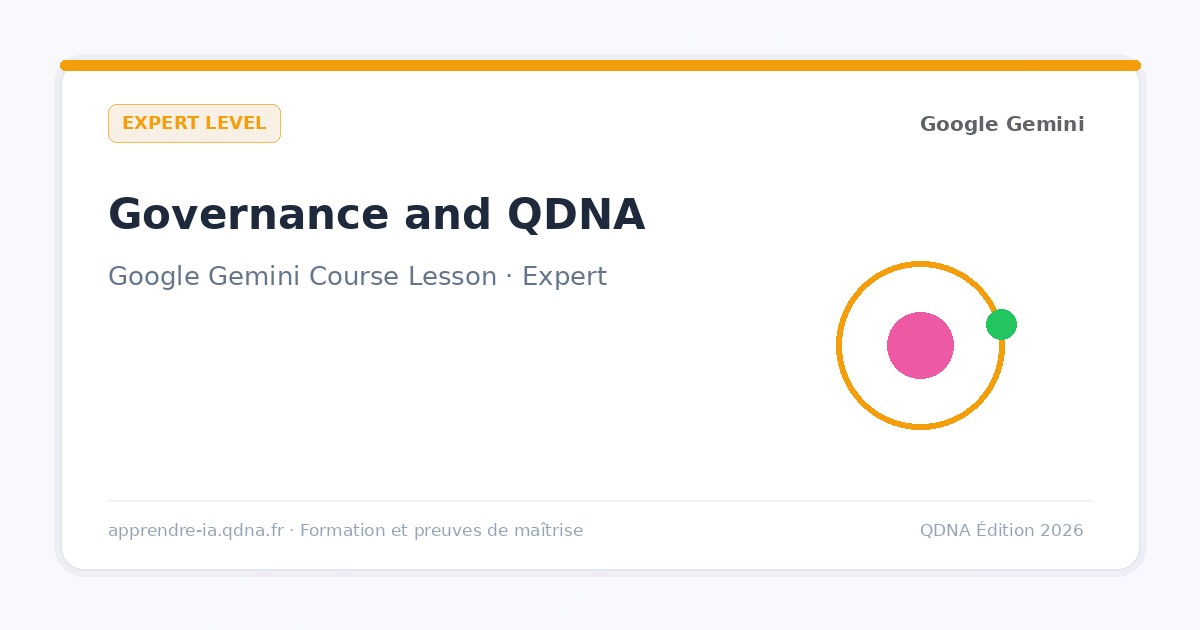Click the word Expert in the subtitle
The height and width of the screenshot is (630, 1200).
point(564,277)
